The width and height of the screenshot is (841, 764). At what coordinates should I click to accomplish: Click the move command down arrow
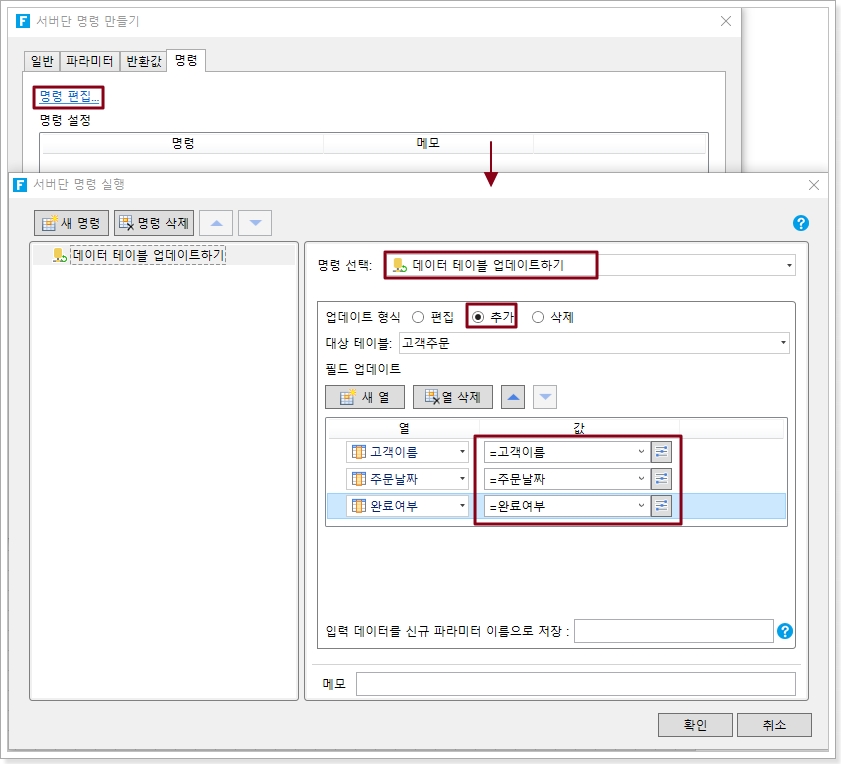pos(254,223)
